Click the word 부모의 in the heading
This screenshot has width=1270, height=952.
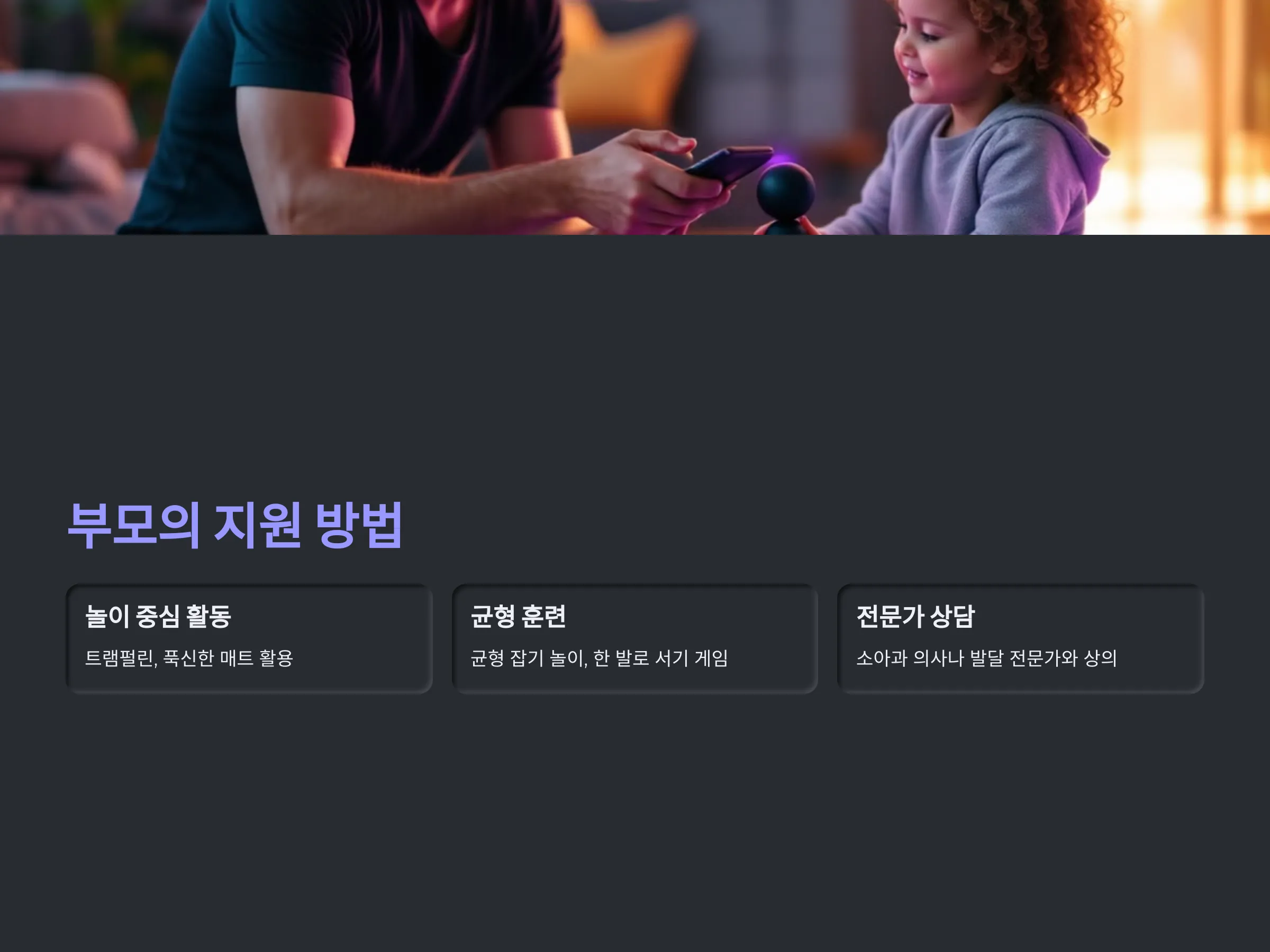133,525
